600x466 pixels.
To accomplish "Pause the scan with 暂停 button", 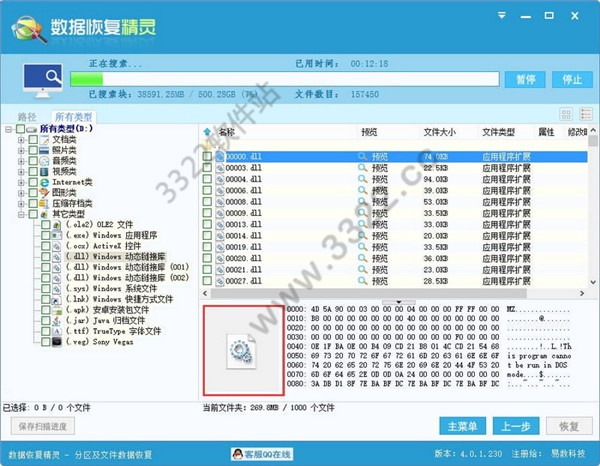I will coord(525,80).
